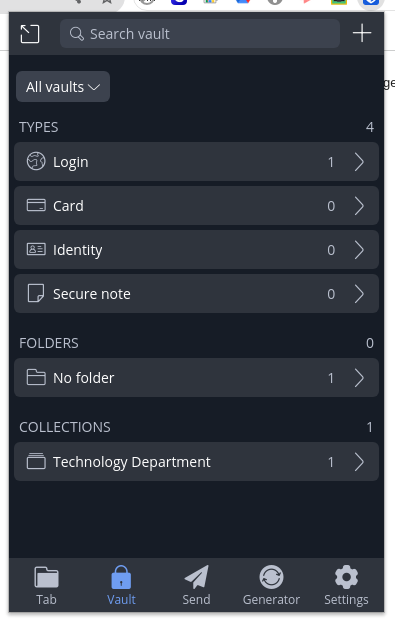Viewport: 395px width, 621px height.
Task: Open Secure note chevron arrow
Action: point(359,294)
